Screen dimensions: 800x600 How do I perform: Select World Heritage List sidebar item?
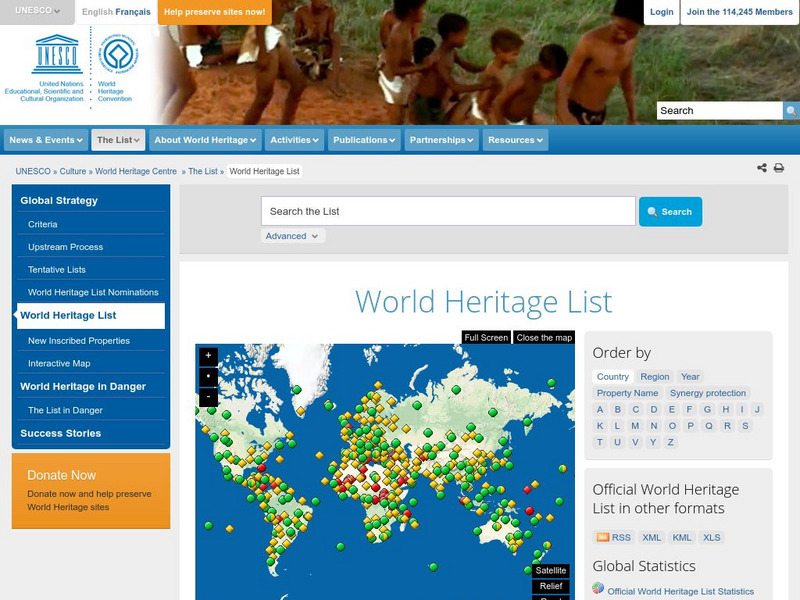pyautogui.click(x=91, y=316)
